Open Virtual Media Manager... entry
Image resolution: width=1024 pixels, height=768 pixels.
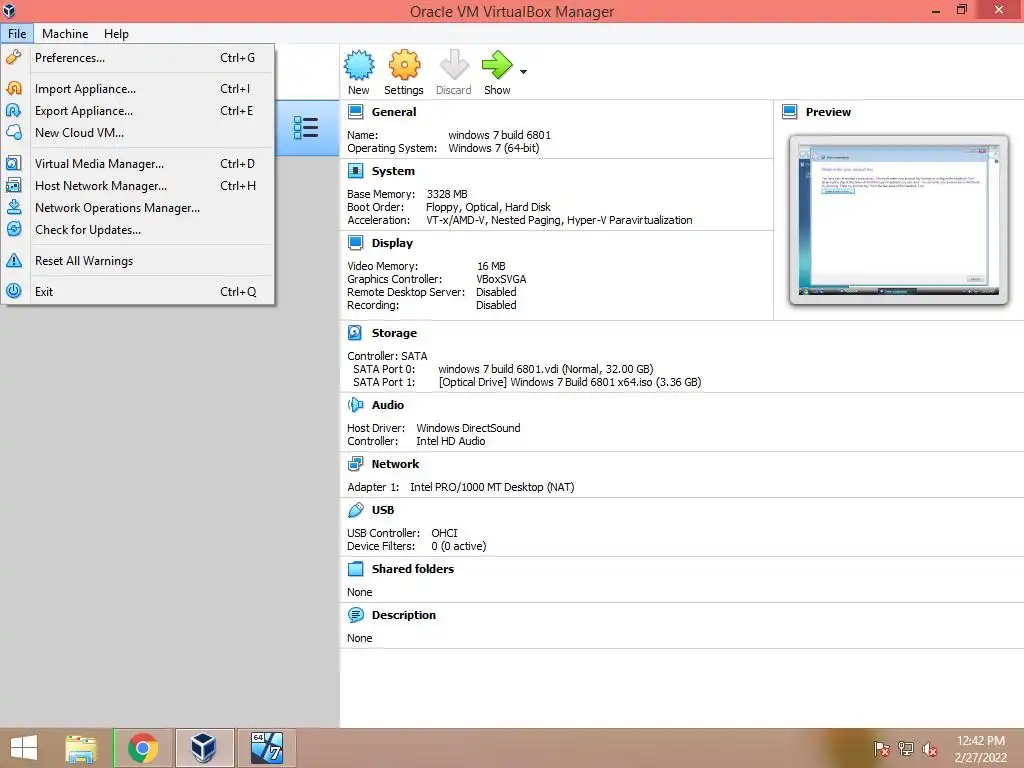click(x=138, y=163)
